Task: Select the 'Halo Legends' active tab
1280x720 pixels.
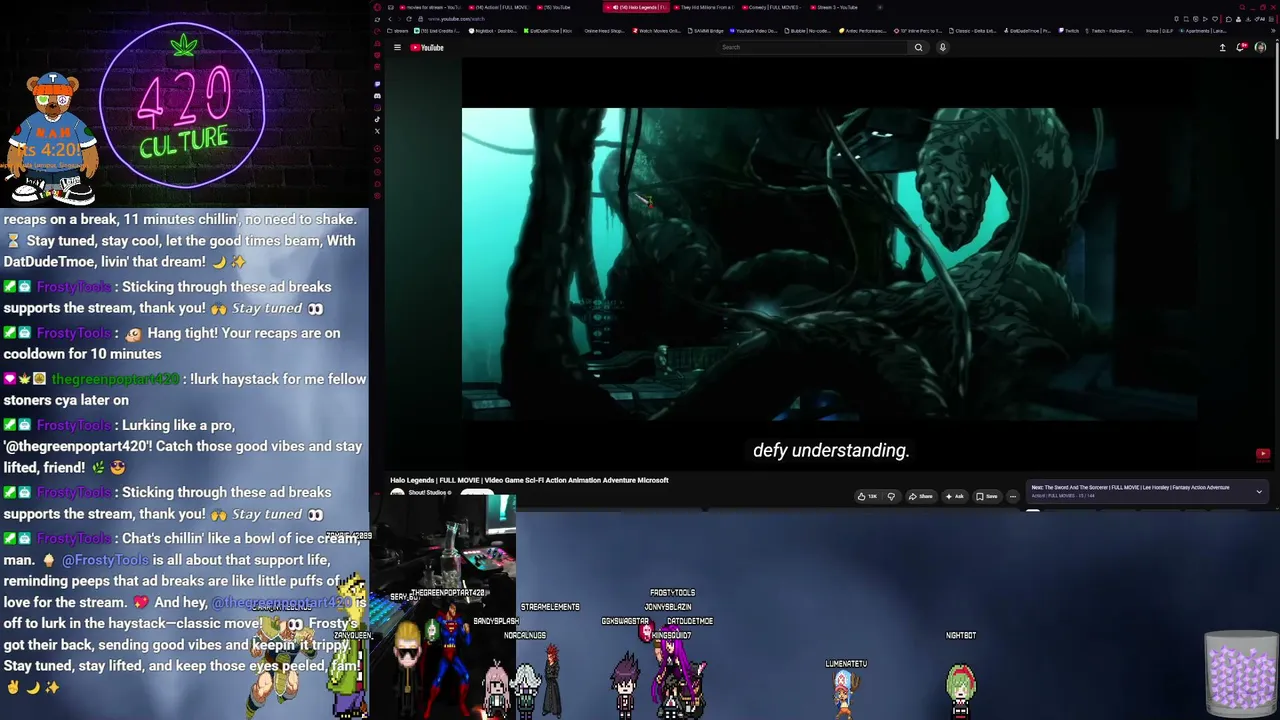Action: tap(637, 7)
